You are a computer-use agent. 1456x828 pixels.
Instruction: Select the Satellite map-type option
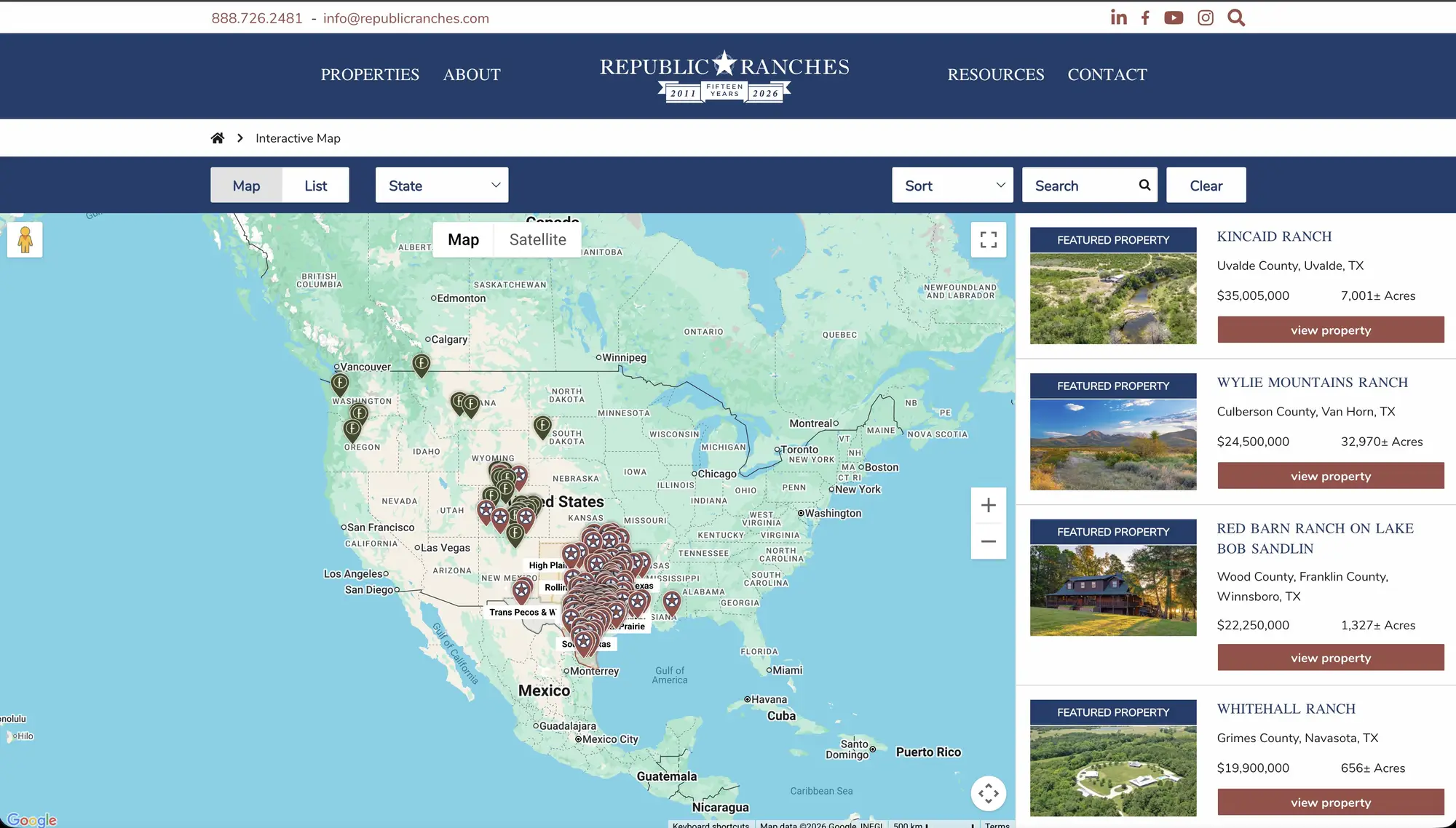(537, 239)
